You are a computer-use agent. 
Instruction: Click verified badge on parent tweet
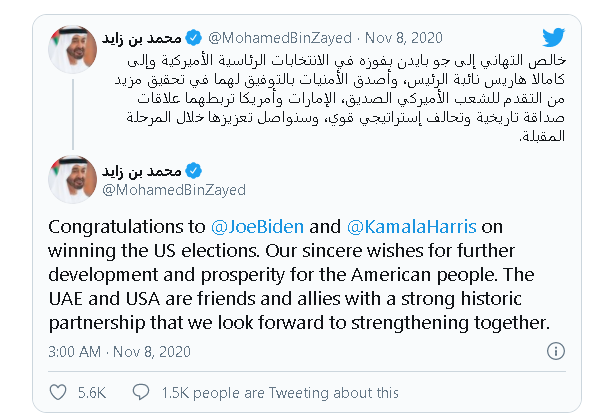194,38
